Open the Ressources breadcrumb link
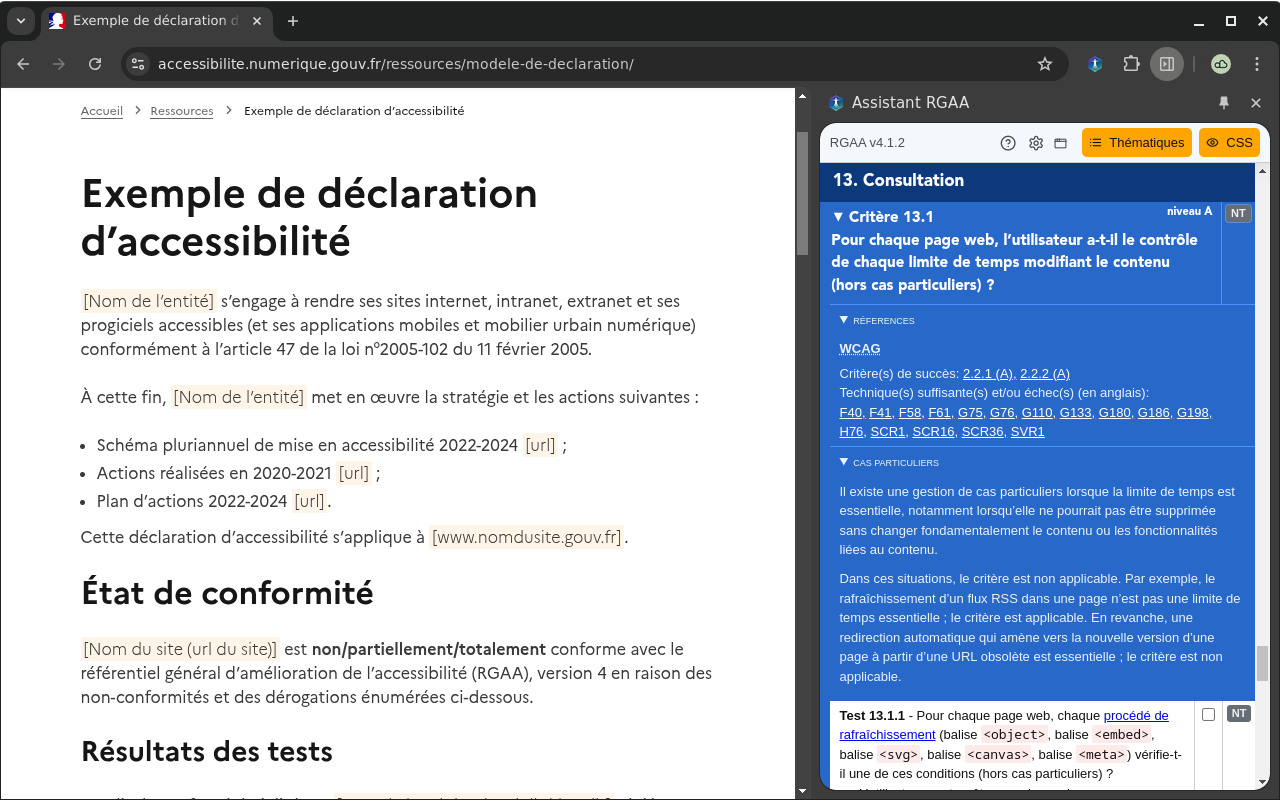 [182, 111]
